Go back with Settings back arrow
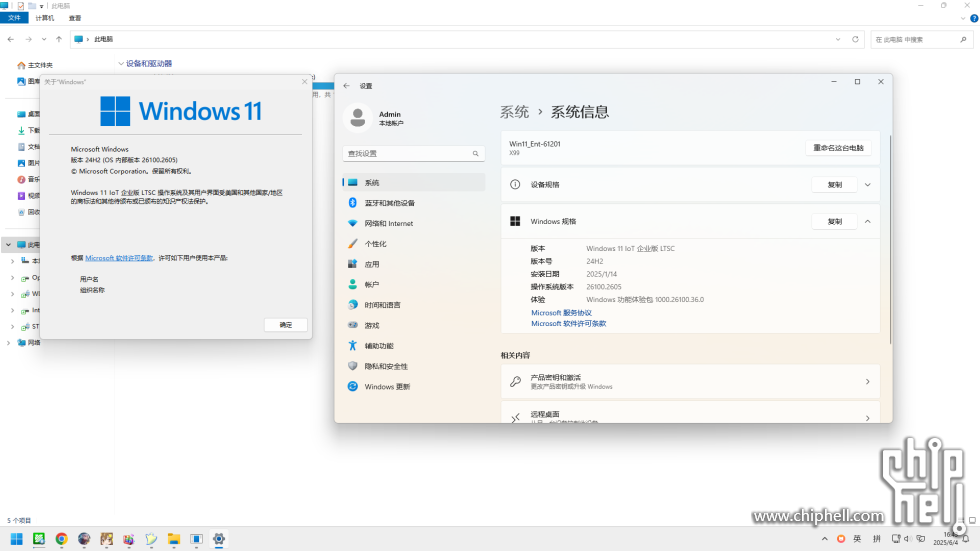Image resolution: width=980 pixels, height=551 pixels. click(x=347, y=86)
